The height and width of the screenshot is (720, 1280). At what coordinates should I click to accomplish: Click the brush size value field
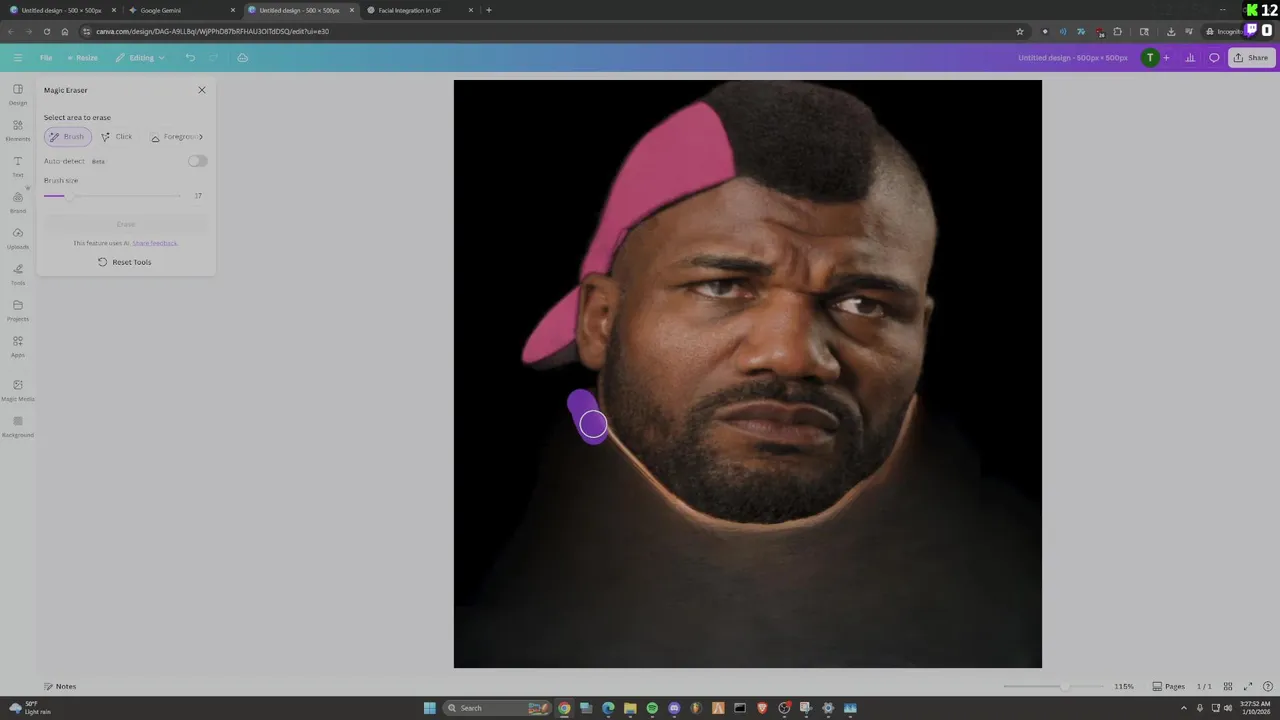click(198, 196)
